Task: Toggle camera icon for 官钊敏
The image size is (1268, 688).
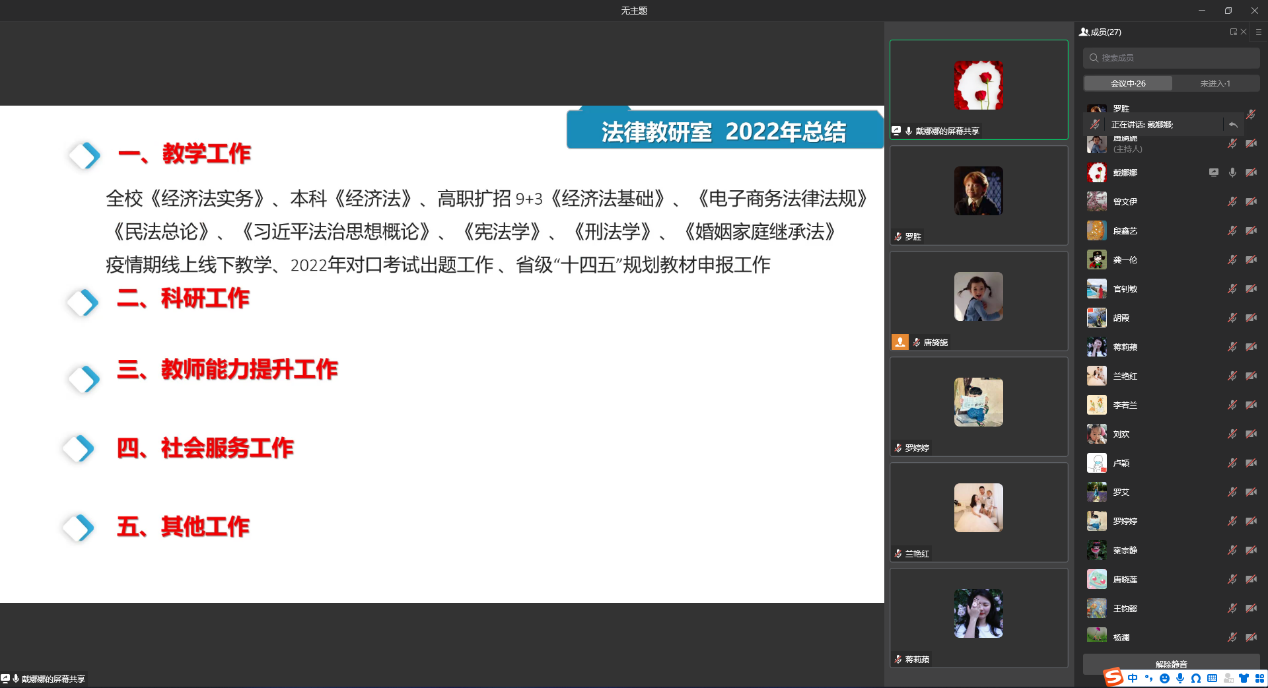Action: [x=1251, y=289]
